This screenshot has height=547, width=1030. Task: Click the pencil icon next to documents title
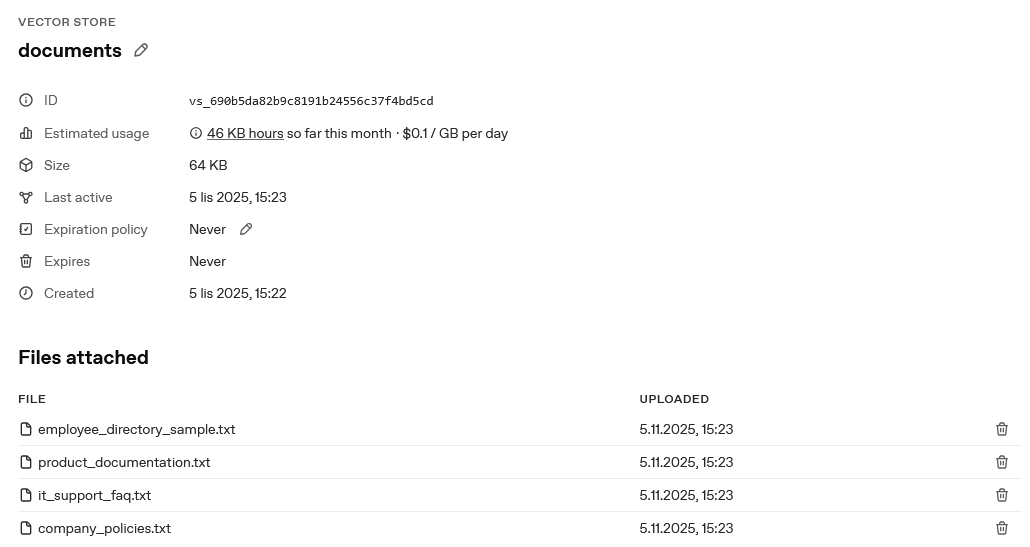point(141,50)
